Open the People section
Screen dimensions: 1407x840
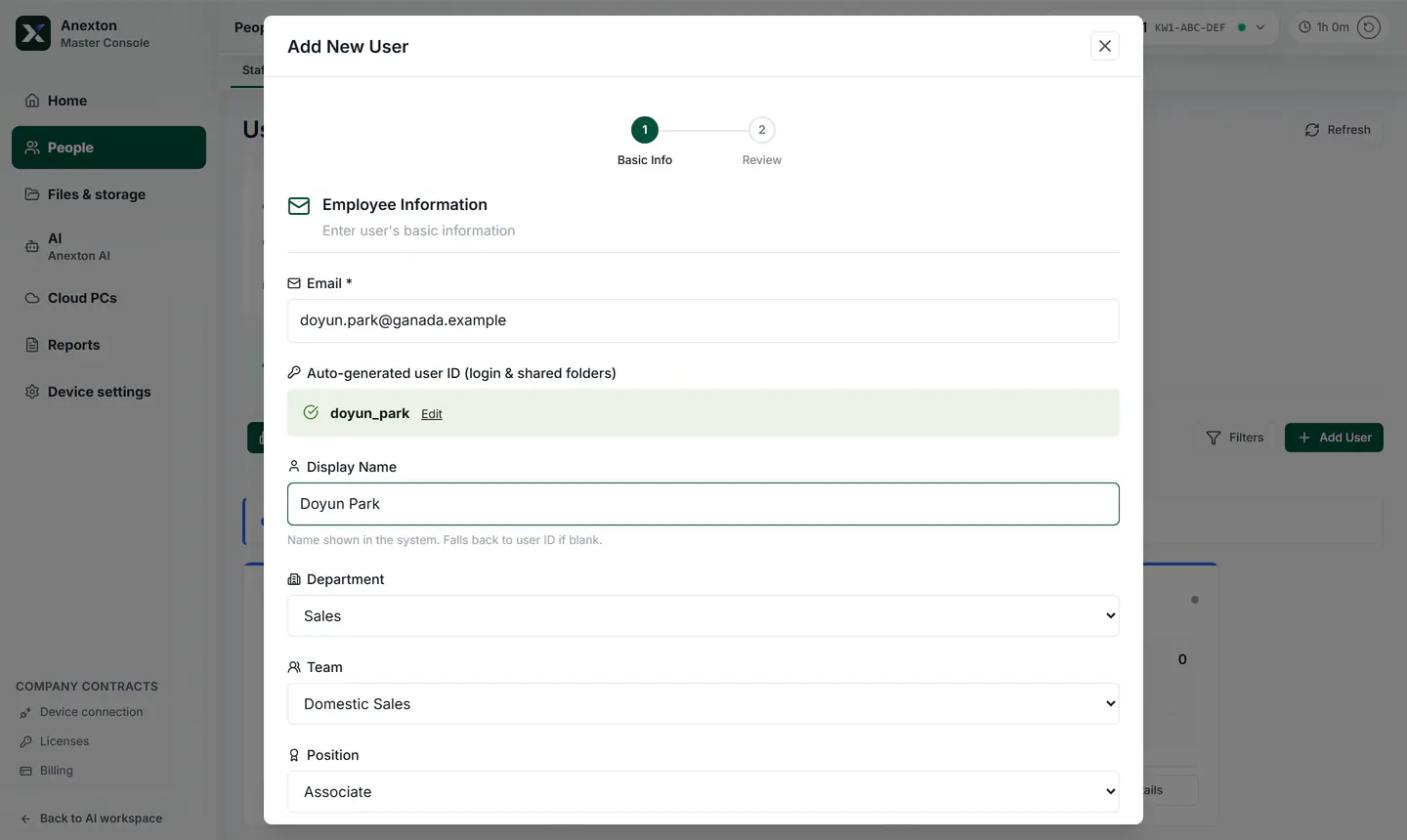108,147
